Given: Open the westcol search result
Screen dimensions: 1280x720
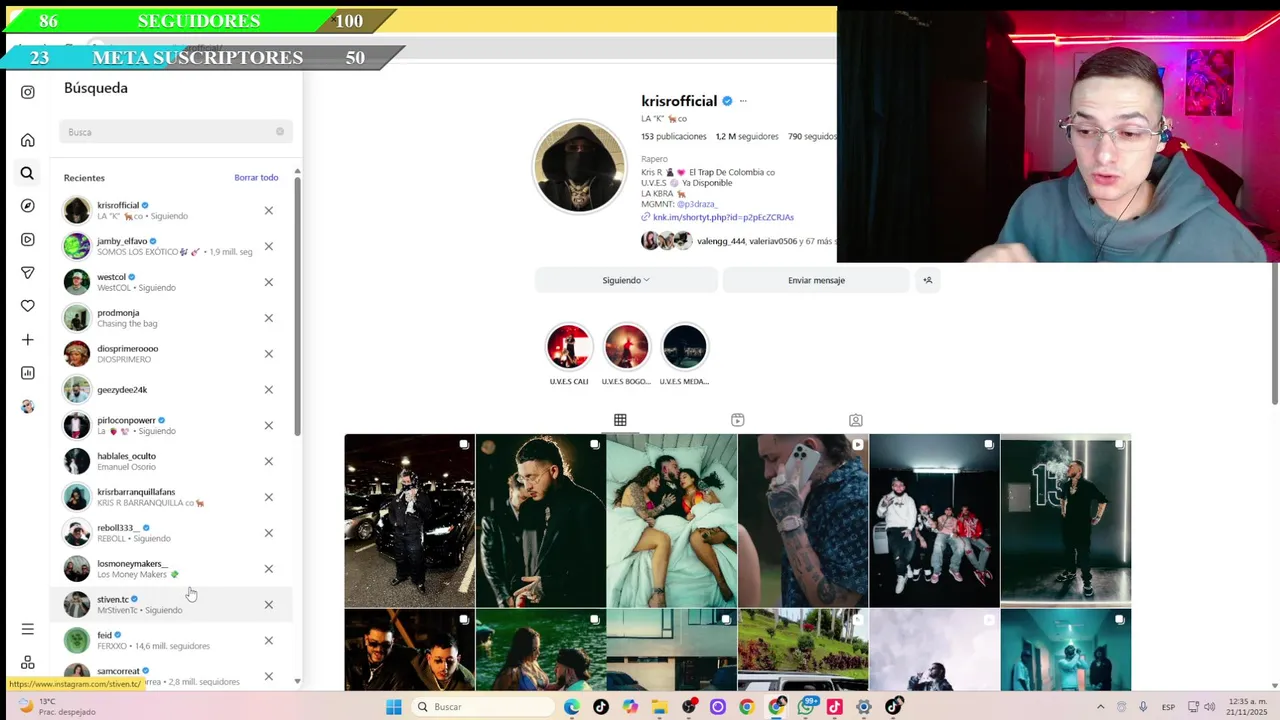Looking at the screenshot, I should [x=171, y=282].
